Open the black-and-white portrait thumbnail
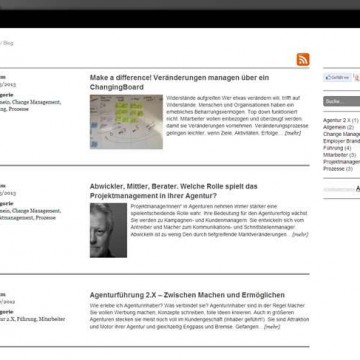 coord(108,230)
